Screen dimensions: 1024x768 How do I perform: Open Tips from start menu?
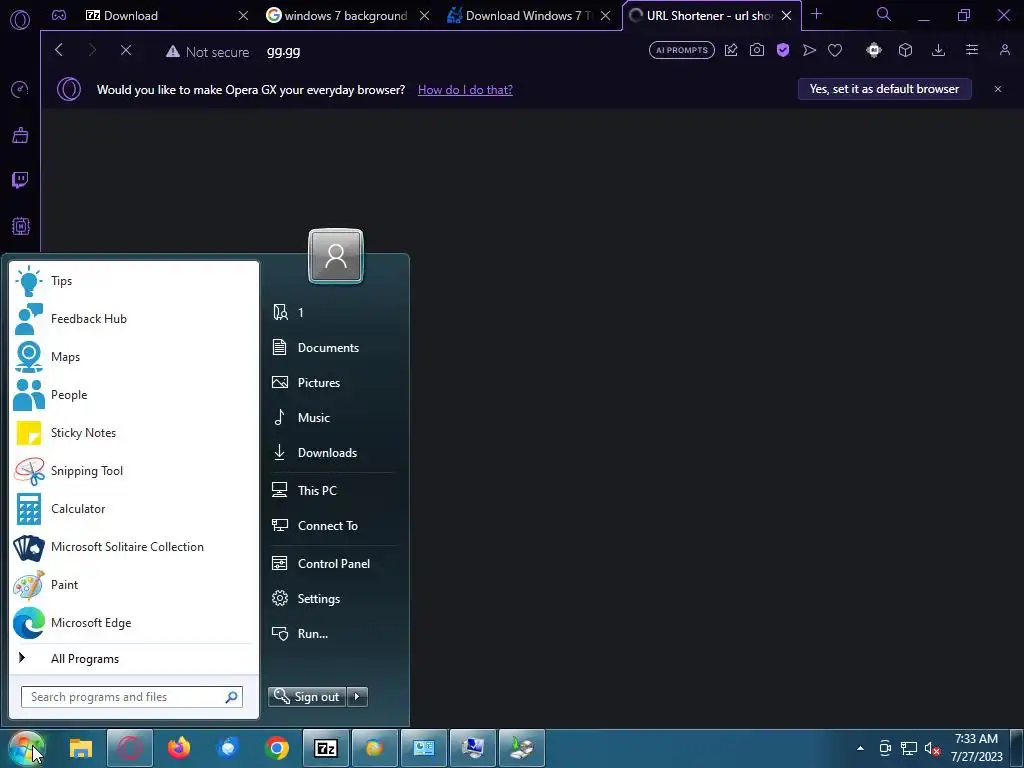[x=133, y=281]
